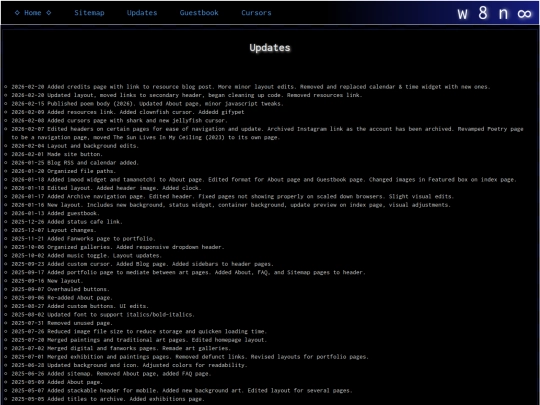Select entry 'Published poem body (2026)'
This screenshot has height=405, width=540.
pyautogui.click(x=147, y=104)
